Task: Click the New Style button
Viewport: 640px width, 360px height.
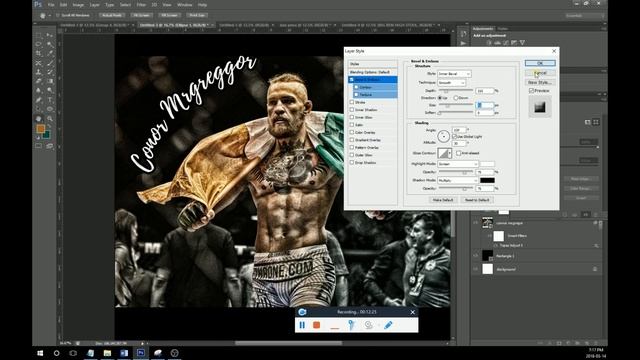Action: [x=540, y=82]
